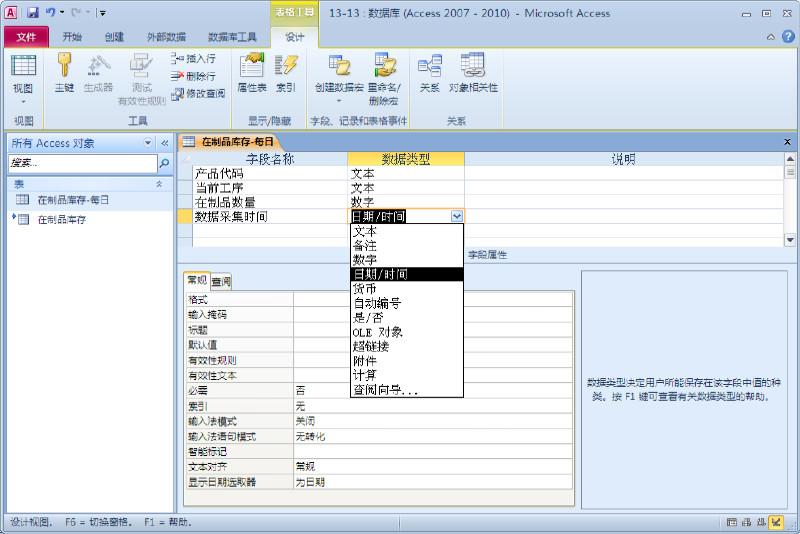Open the 关系 relationships window
Viewport: 800px width, 534px height.
click(x=430, y=73)
